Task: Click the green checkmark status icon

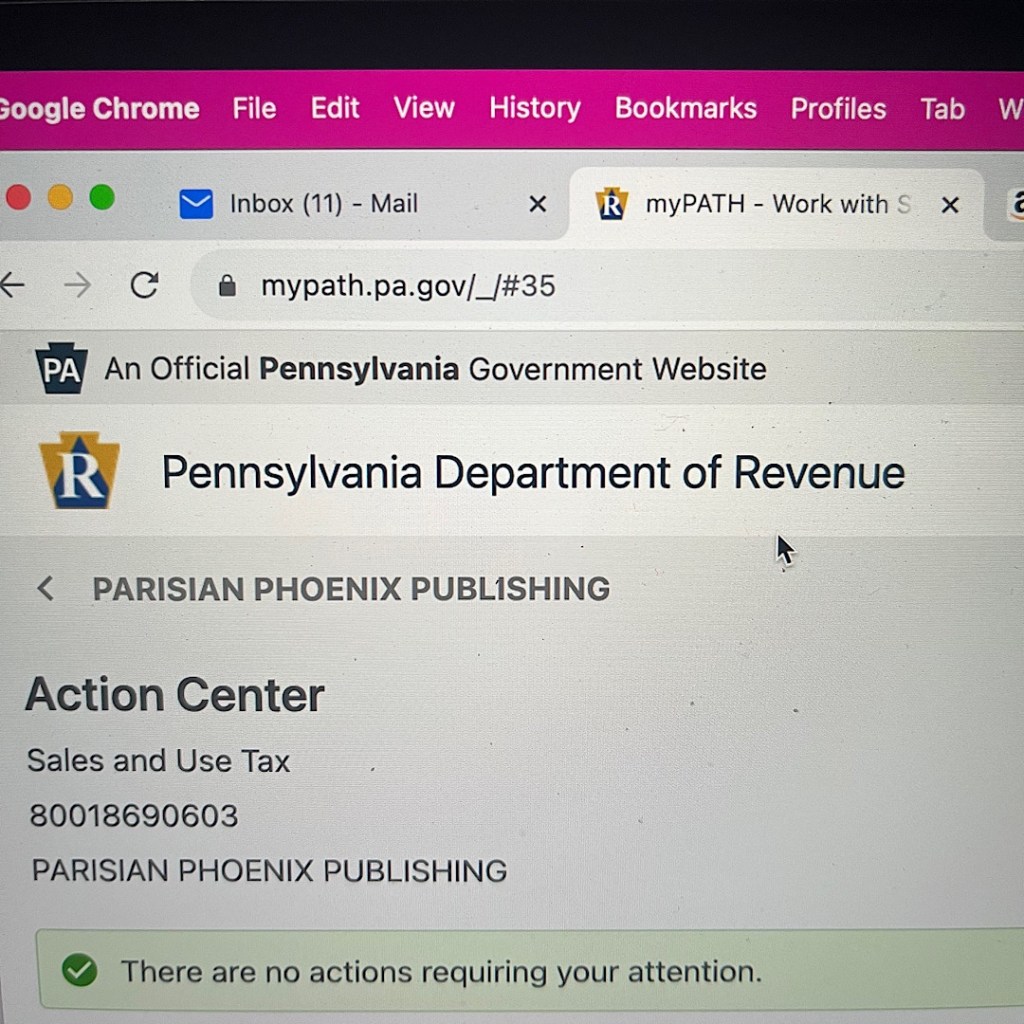Action: click(79, 970)
